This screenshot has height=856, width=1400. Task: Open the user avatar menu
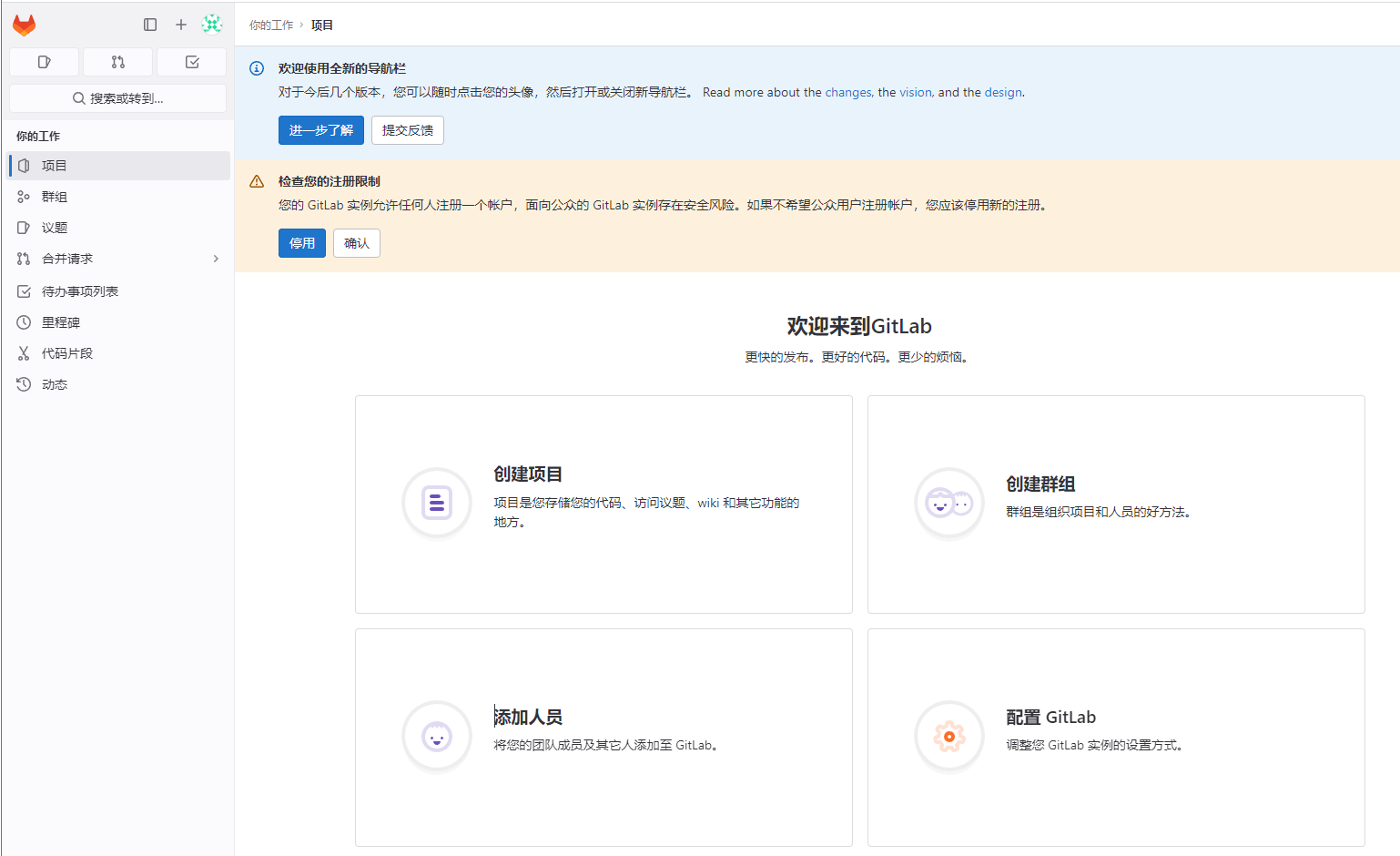[212, 25]
